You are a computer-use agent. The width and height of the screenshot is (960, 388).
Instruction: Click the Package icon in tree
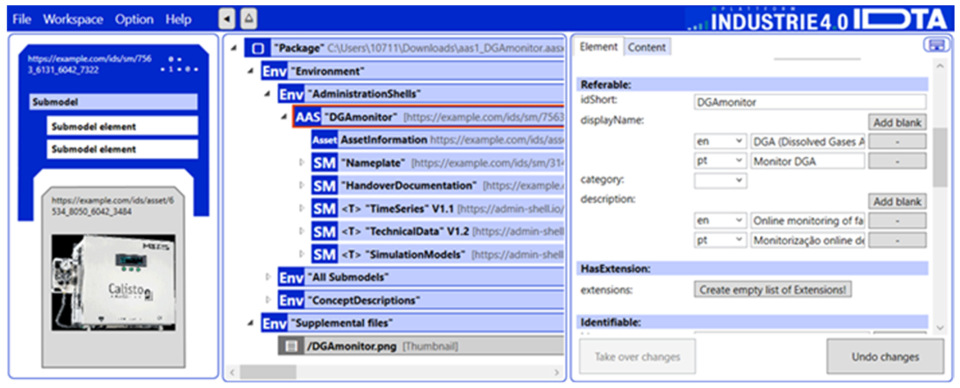click(x=258, y=48)
